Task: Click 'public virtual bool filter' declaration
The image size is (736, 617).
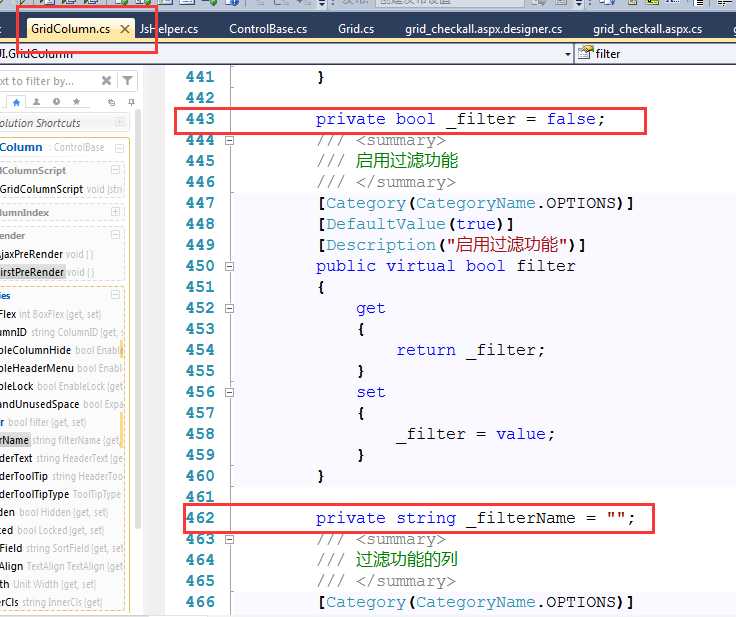Action: 445,266
